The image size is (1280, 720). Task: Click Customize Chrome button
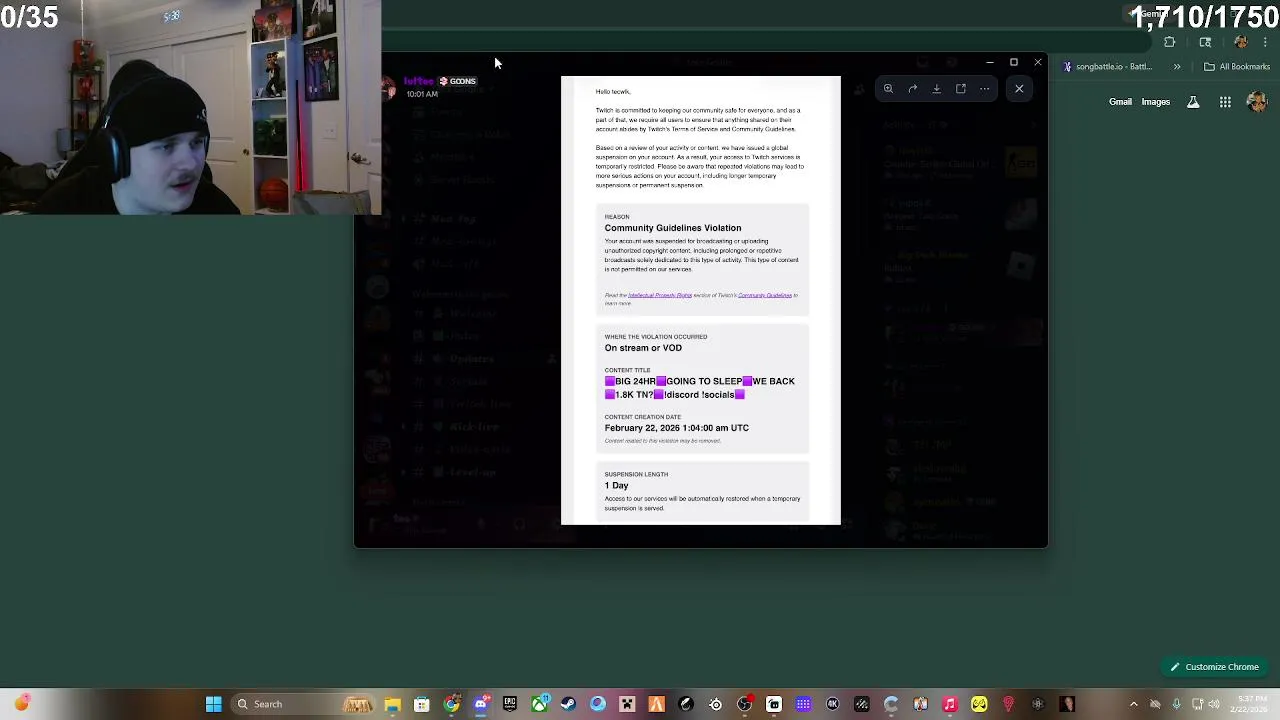click(1215, 667)
